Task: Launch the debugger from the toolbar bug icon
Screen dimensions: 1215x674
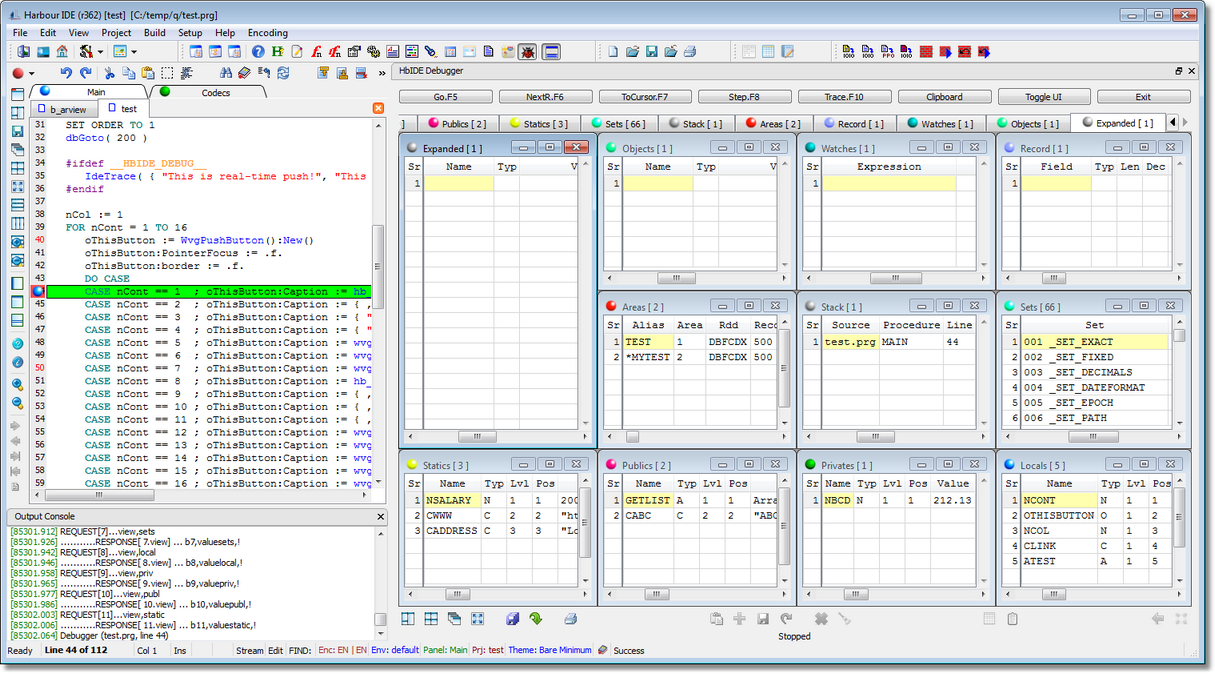Action: [527, 52]
